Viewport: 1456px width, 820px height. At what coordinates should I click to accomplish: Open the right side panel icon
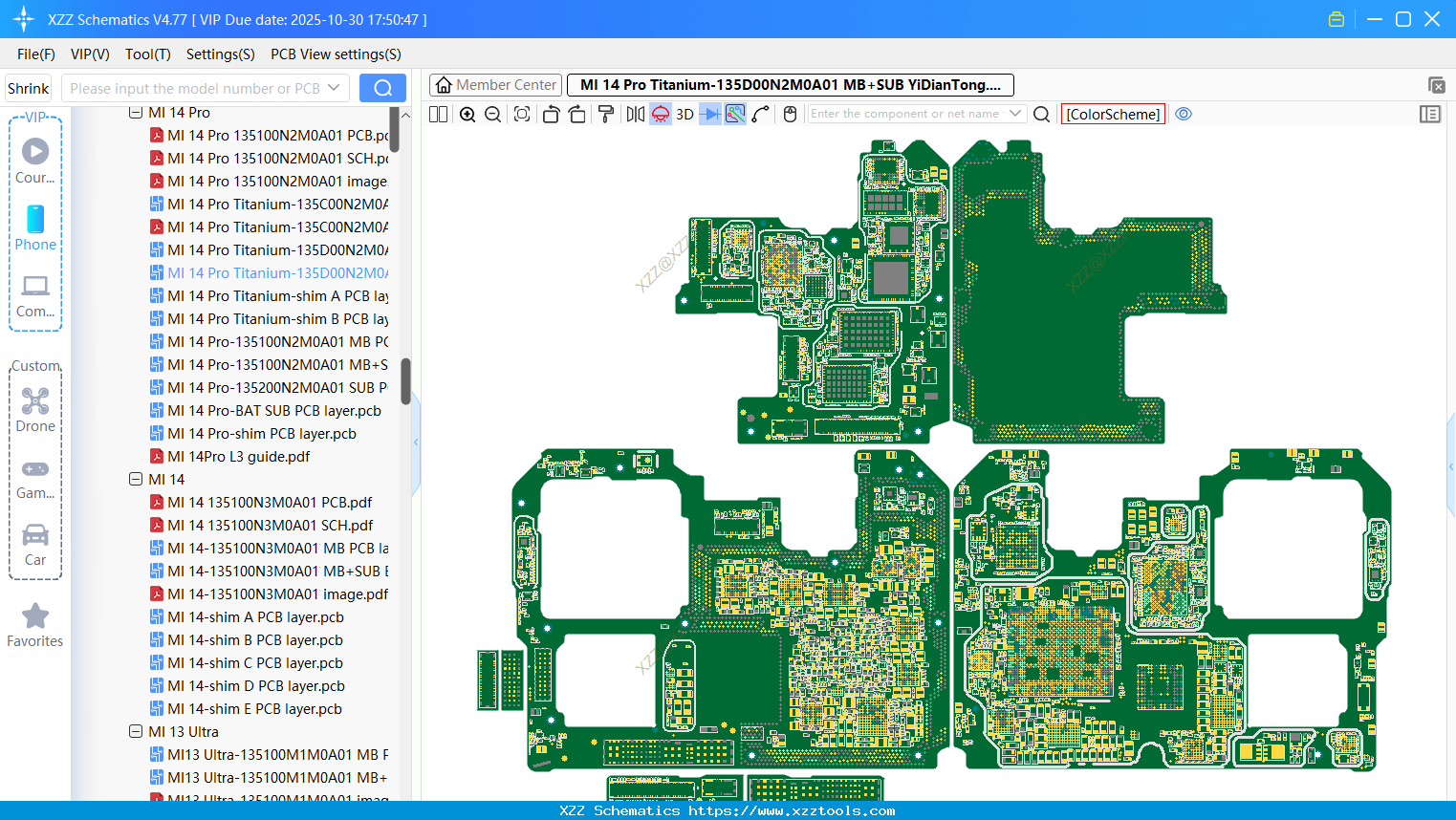1430,115
